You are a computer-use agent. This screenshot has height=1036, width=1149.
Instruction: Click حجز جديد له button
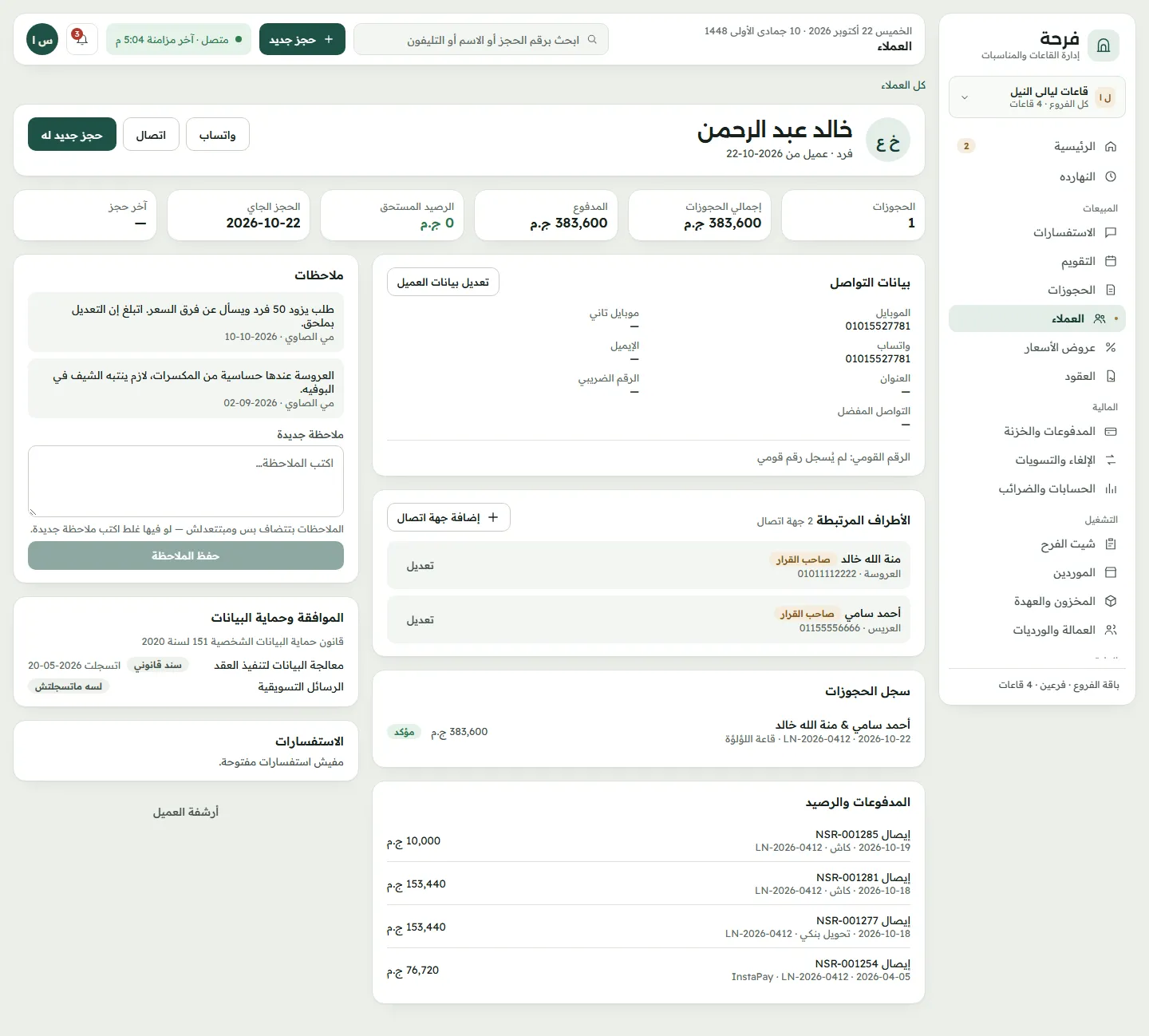pyautogui.click(x=72, y=135)
